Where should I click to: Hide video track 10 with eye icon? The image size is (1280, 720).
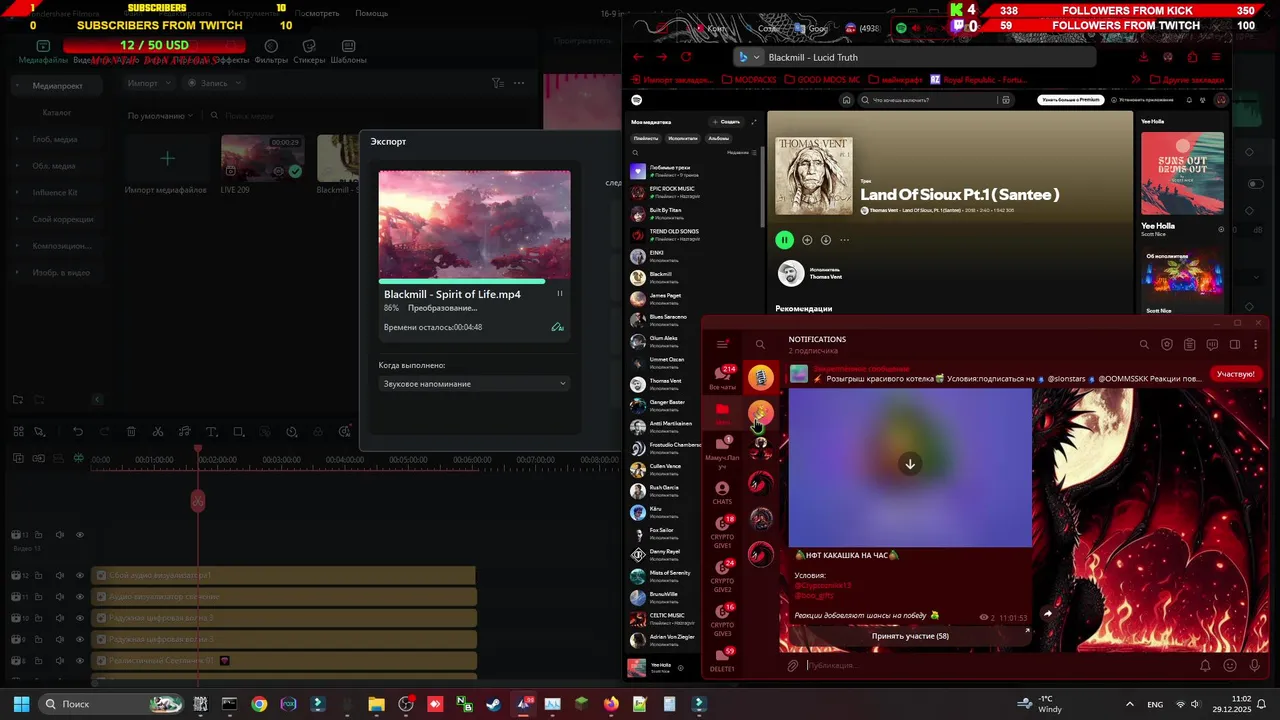click(x=79, y=618)
